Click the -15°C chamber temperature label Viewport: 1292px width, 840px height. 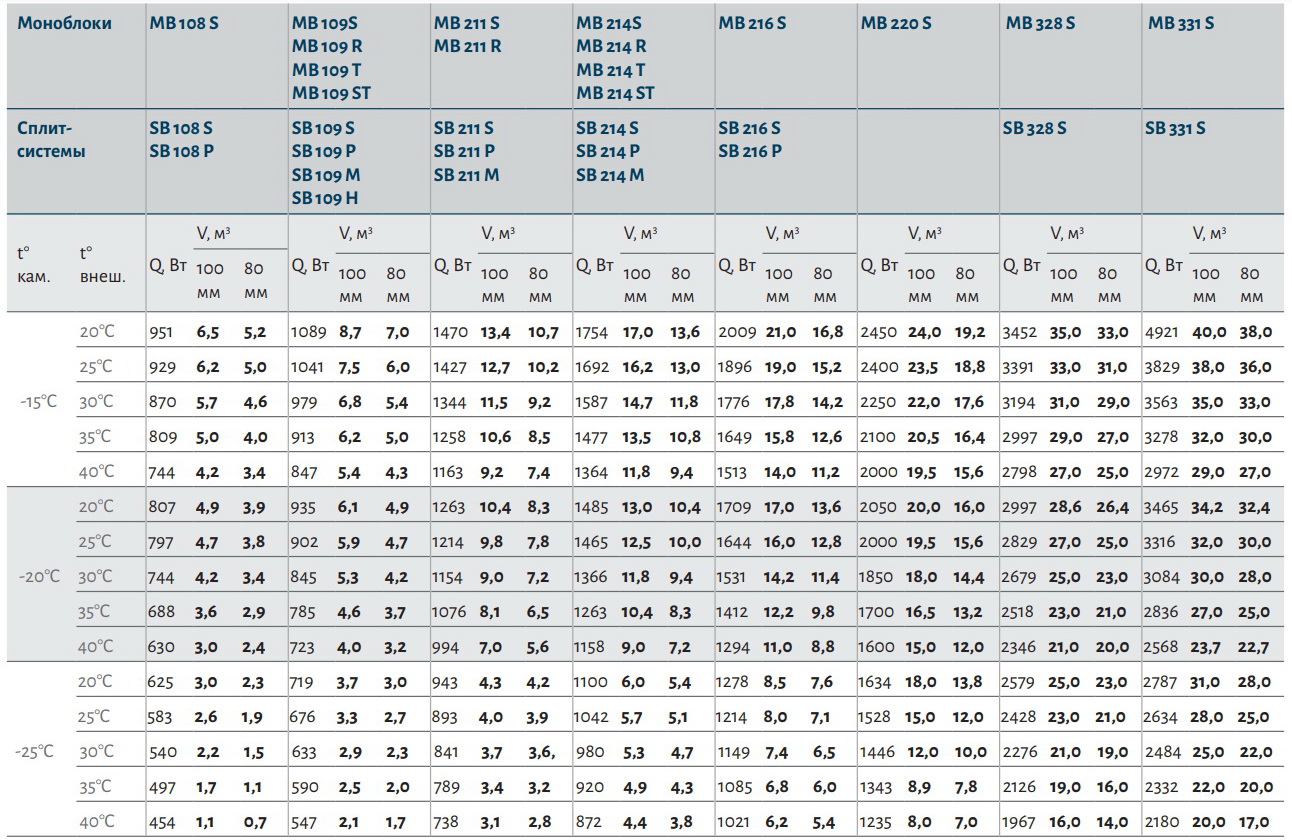click(38, 401)
